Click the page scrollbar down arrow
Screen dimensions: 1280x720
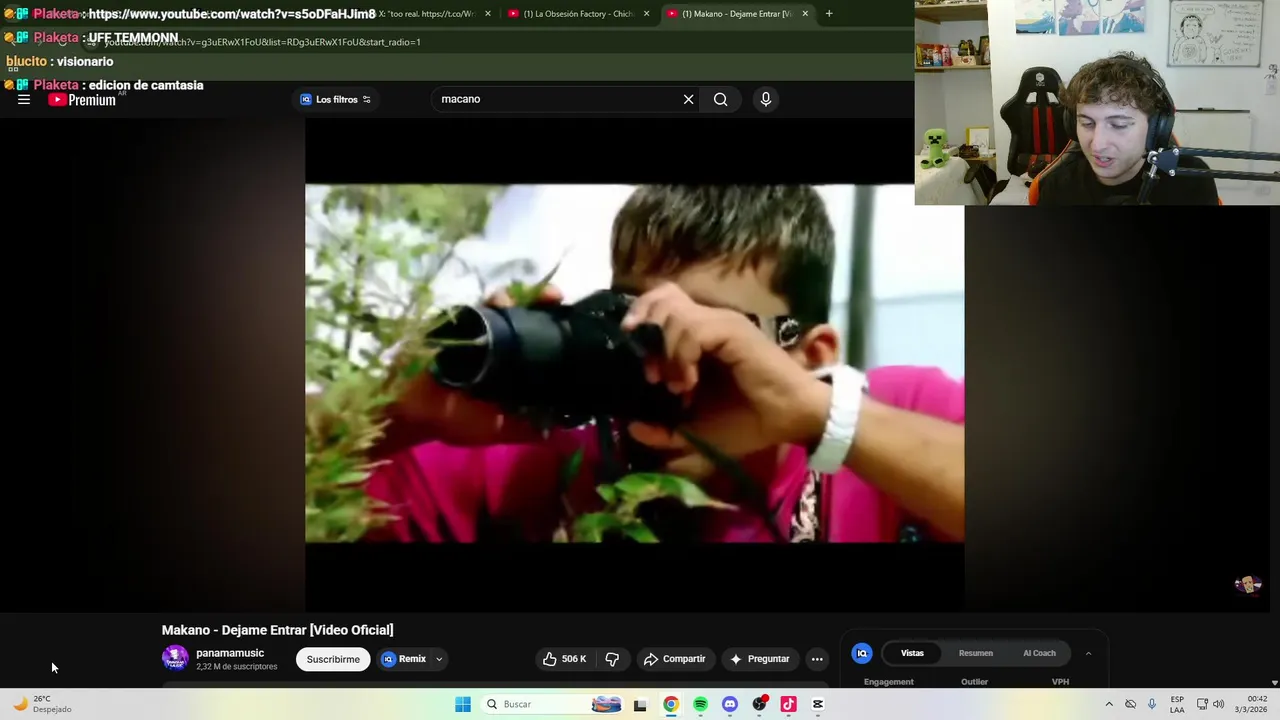pos(1274,682)
